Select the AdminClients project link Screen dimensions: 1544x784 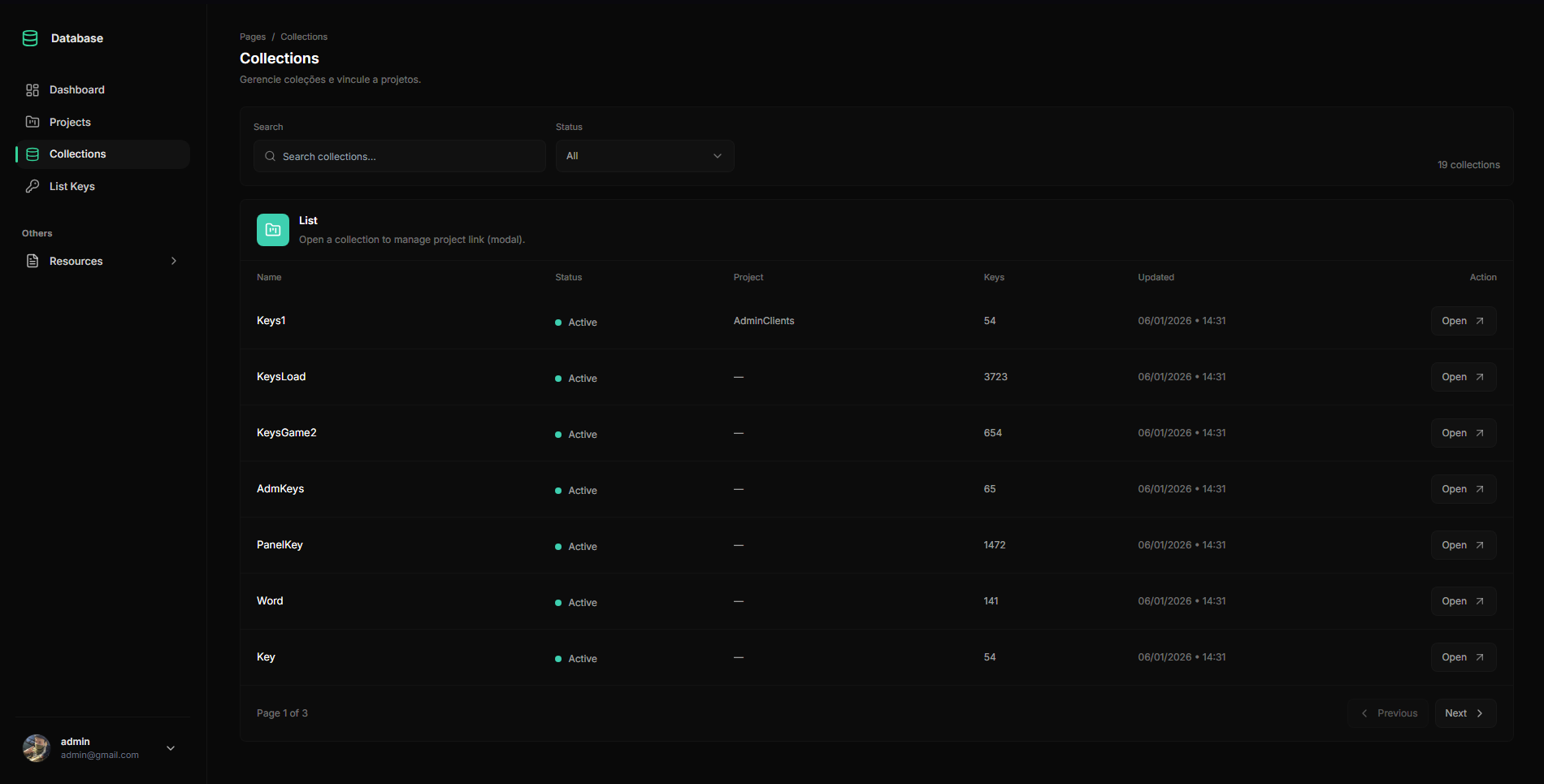coord(764,321)
